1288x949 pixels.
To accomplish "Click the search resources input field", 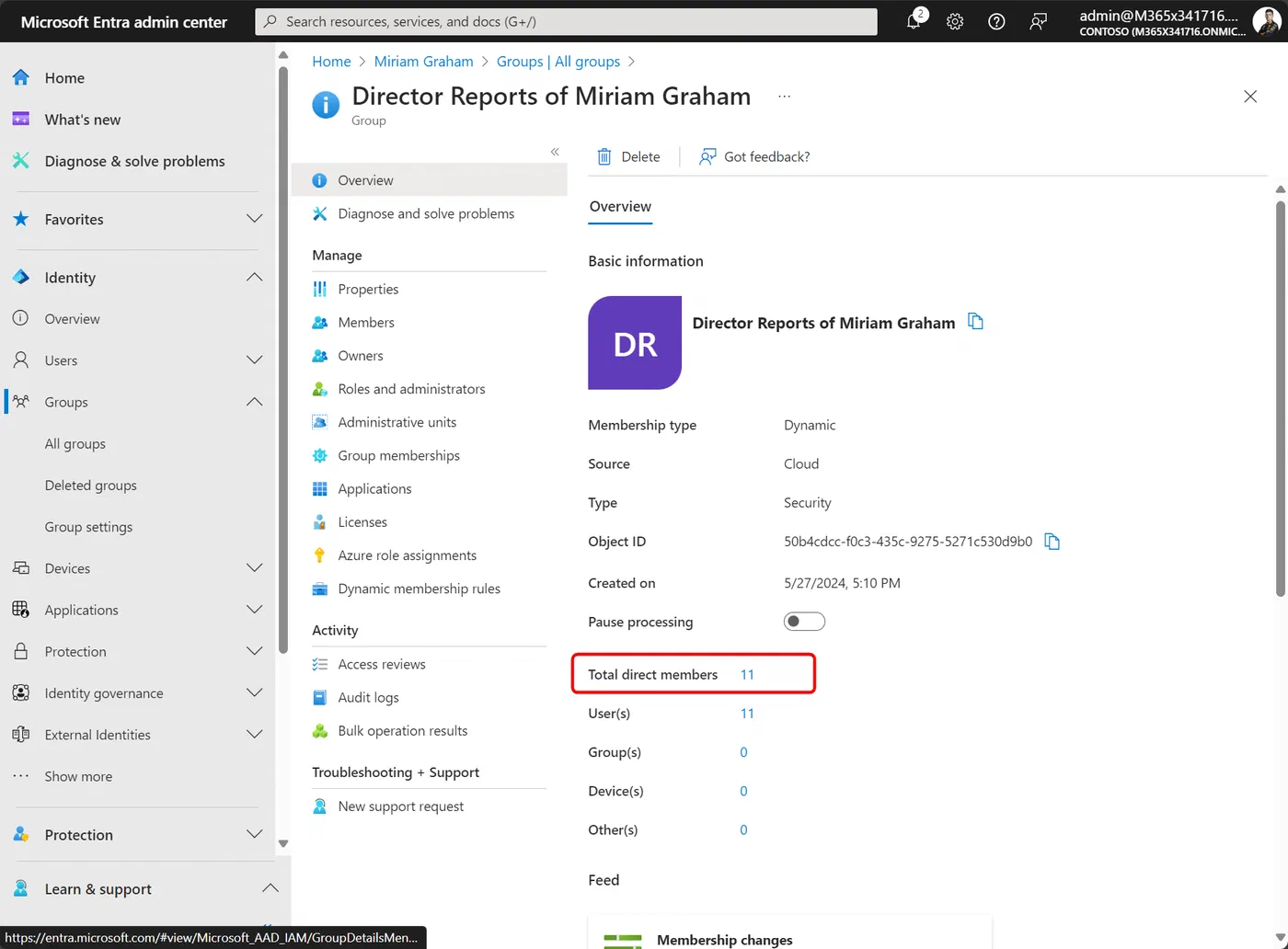I will tap(566, 21).
